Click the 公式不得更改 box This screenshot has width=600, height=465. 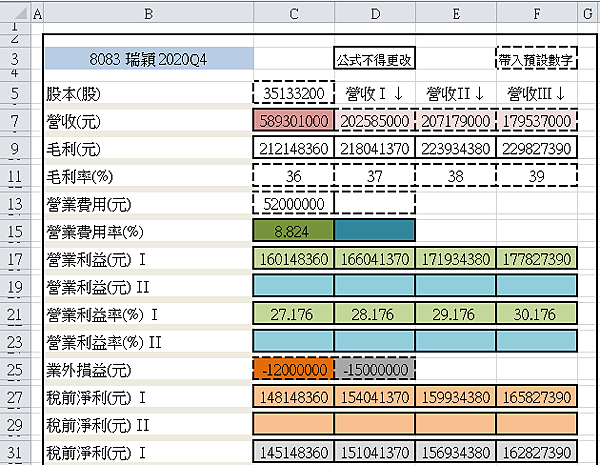click(375, 59)
